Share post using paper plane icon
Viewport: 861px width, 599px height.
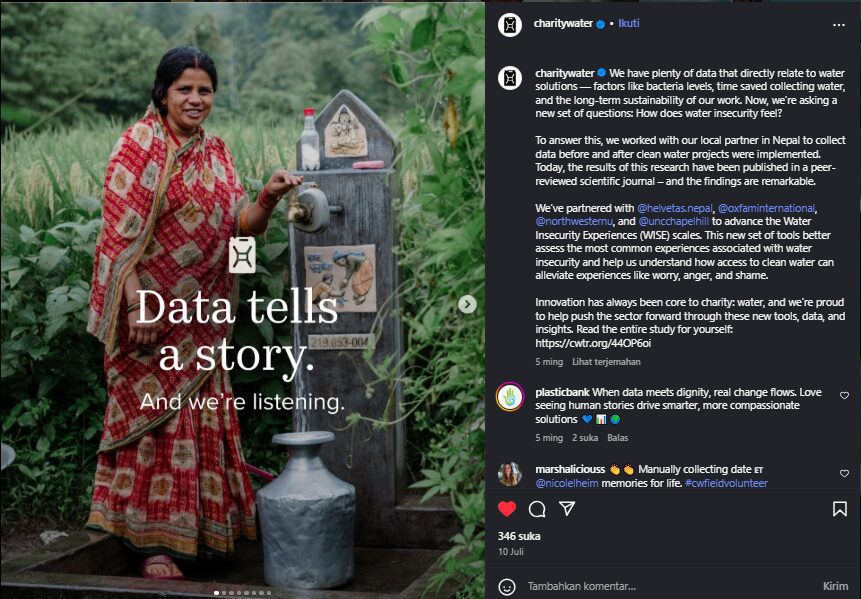coord(567,509)
